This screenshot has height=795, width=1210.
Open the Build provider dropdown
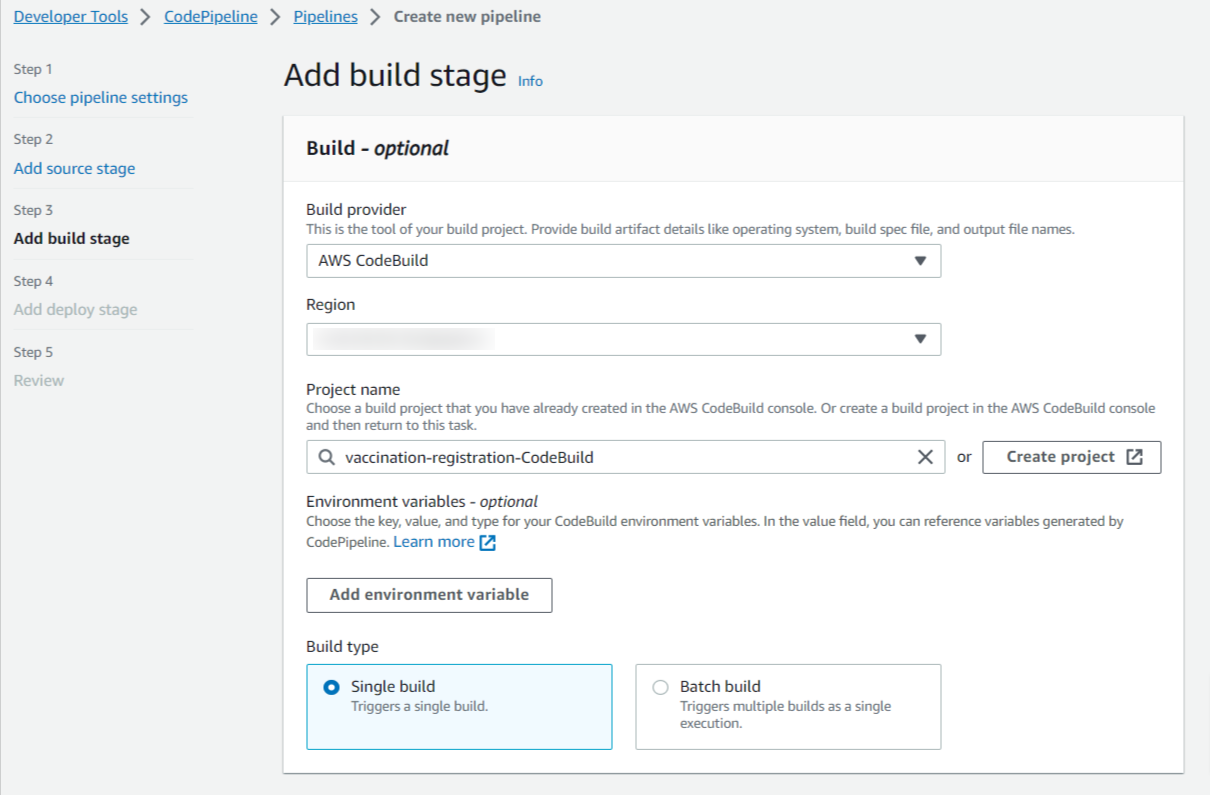point(623,261)
